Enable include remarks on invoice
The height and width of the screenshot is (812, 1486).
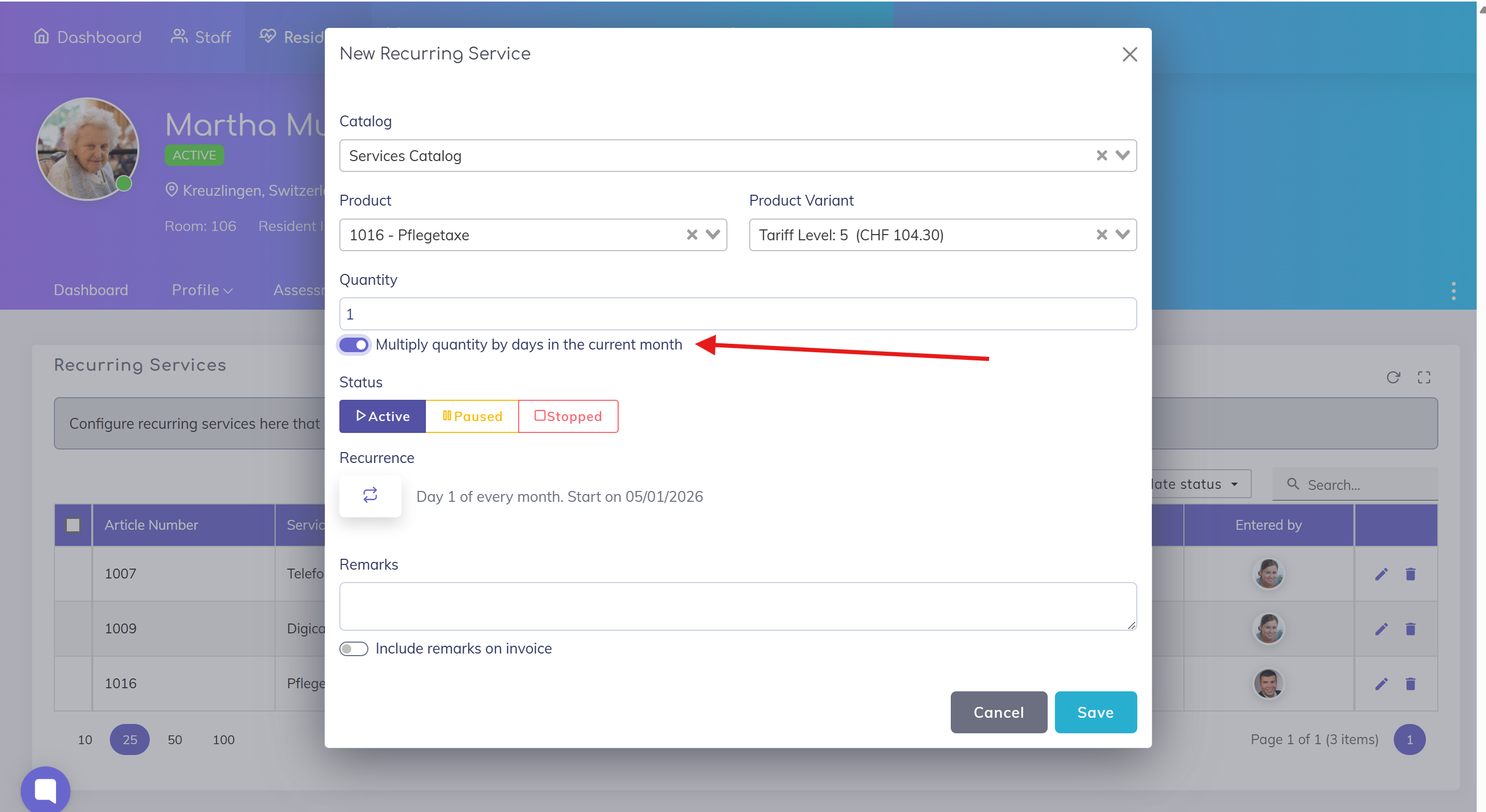pyautogui.click(x=353, y=649)
